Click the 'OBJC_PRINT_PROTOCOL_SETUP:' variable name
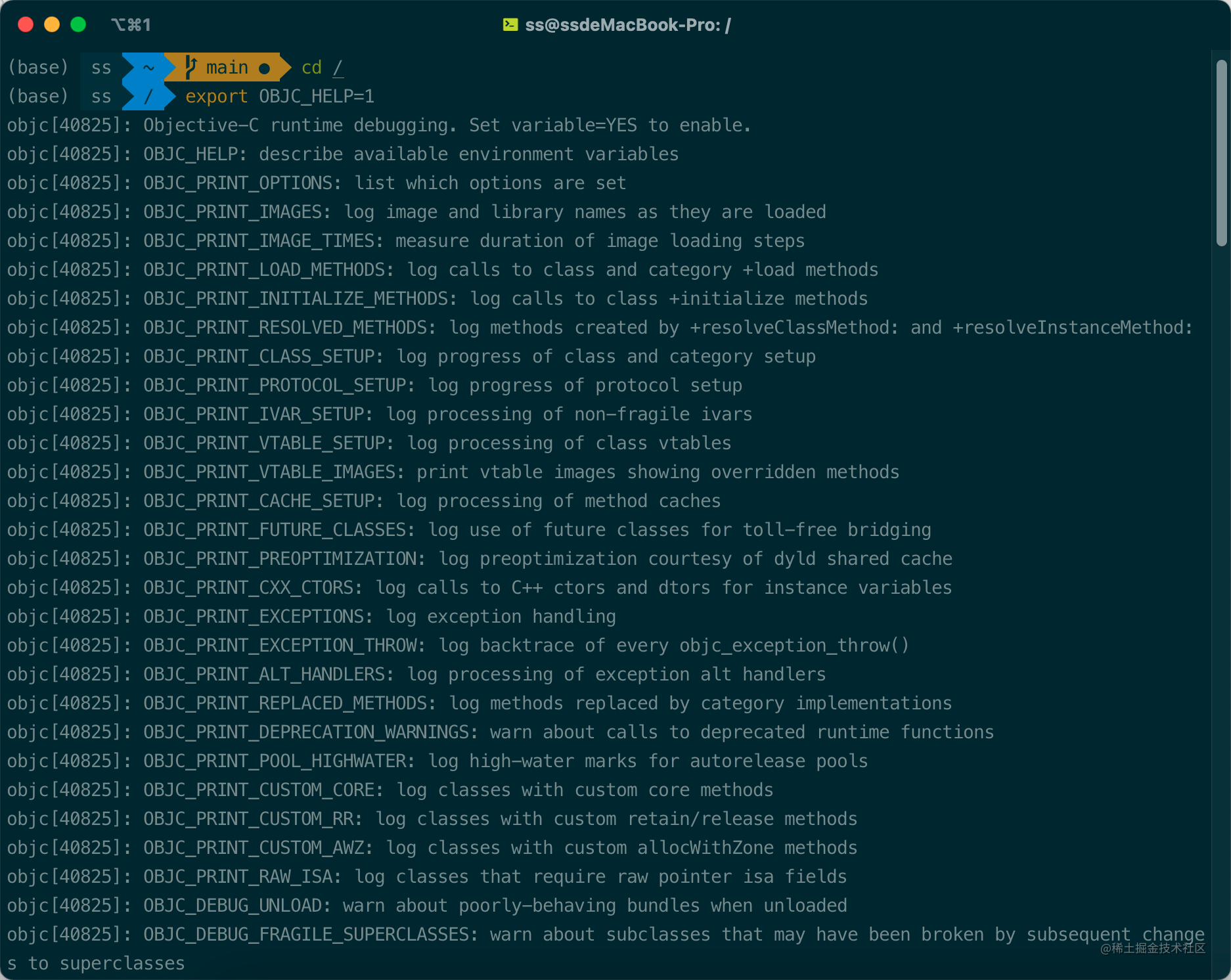The image size is (1231, 980). click(x=279, y=386)
